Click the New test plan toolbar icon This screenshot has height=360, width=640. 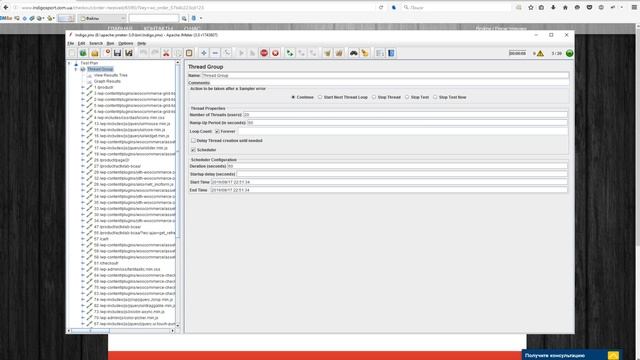[x=72, y=53]
